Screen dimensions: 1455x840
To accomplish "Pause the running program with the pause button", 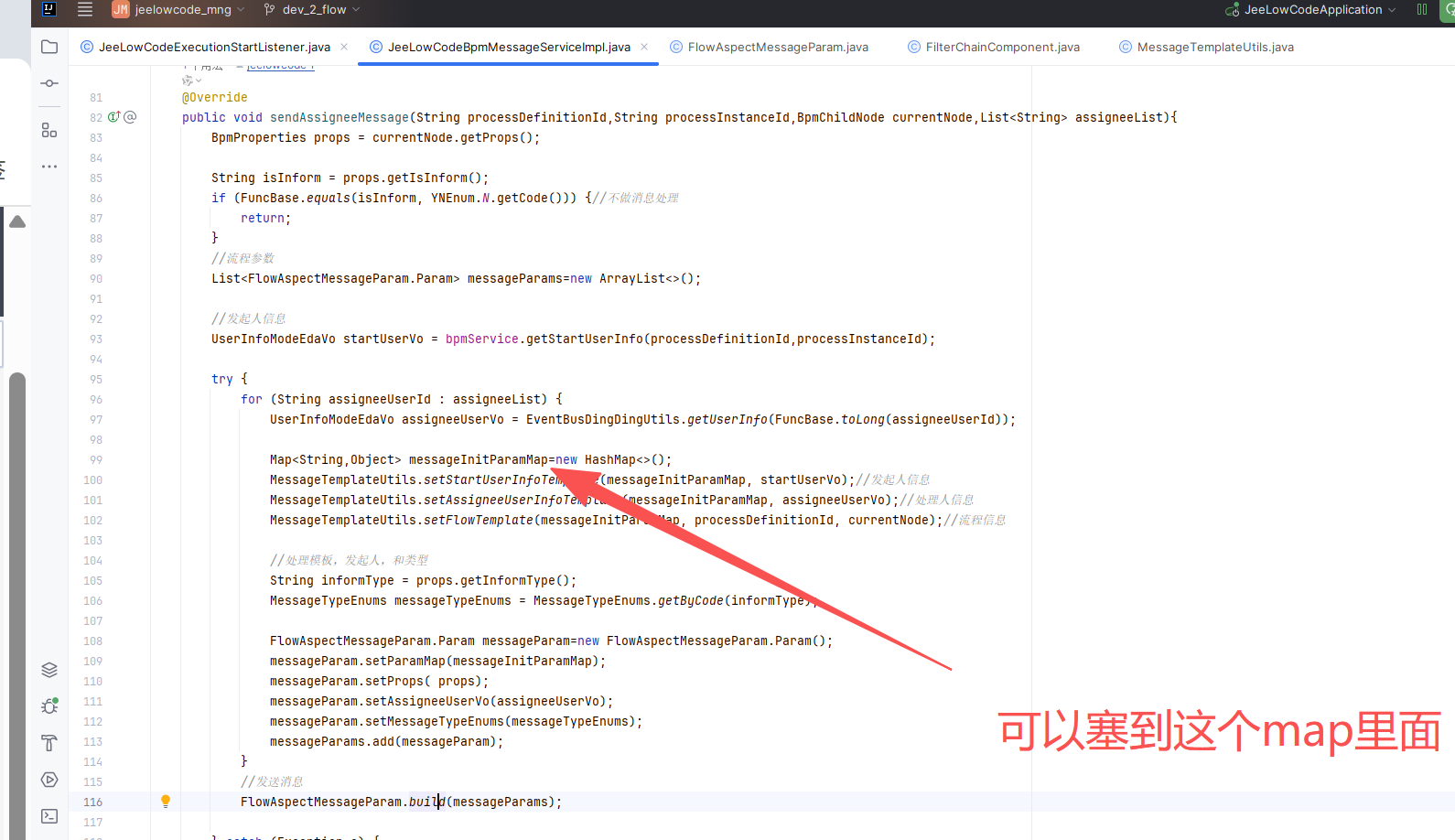I will [1422, 10].
